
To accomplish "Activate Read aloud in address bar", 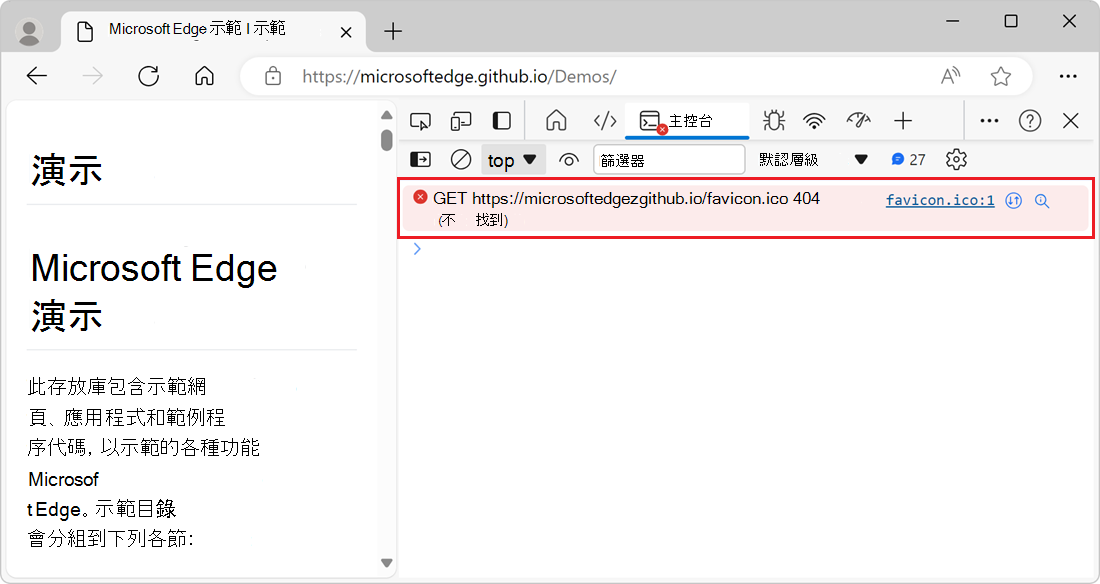I will coord(951,76).
